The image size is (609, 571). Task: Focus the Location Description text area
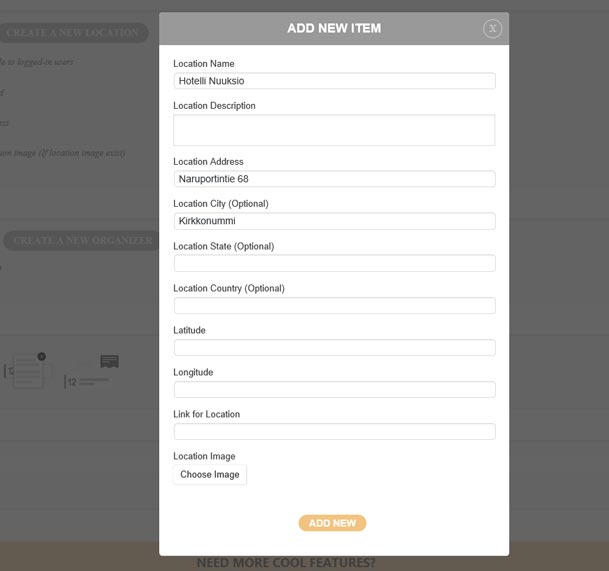coord(334,130)
